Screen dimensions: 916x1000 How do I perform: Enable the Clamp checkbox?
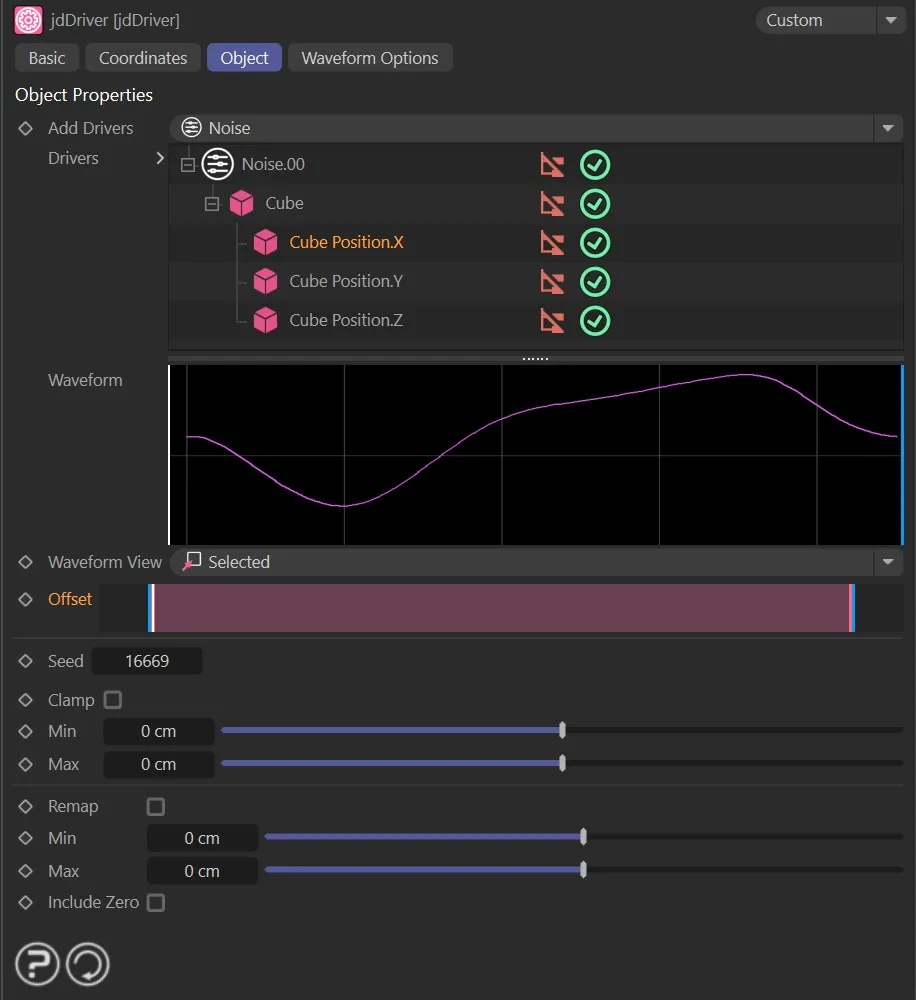(113, 700)
